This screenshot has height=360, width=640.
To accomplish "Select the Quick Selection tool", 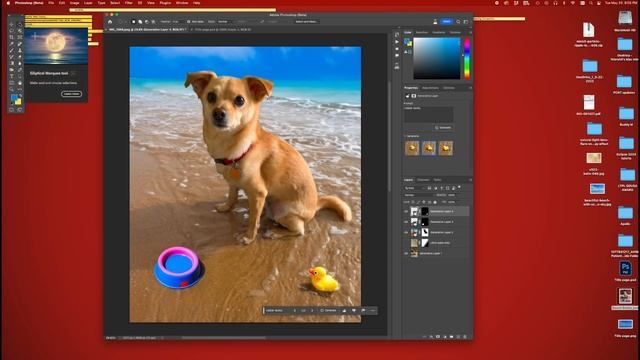I will (20, 31).
